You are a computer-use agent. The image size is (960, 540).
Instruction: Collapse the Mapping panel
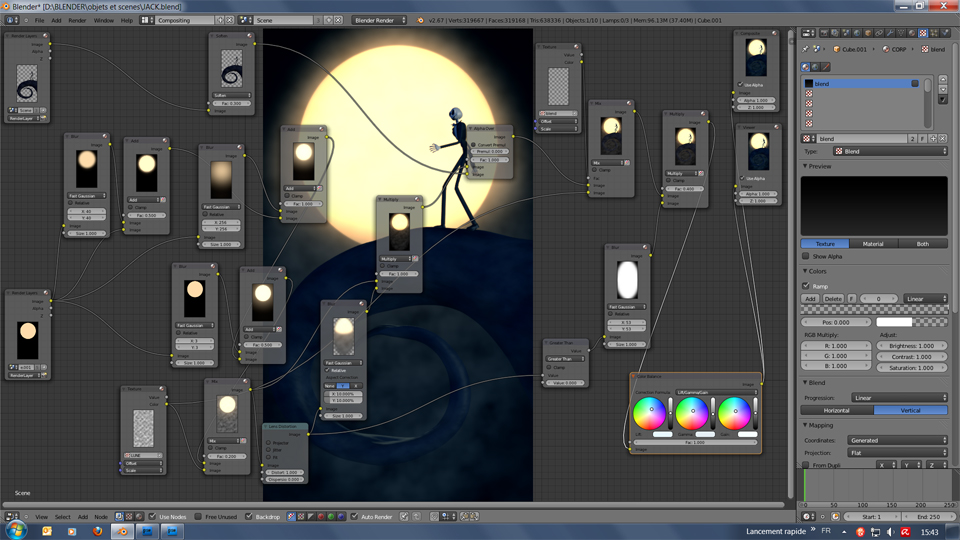coord(805,425)
